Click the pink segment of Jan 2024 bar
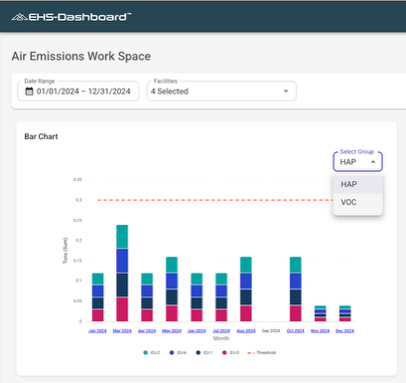This screenshot has width=406, height=383. click(x=97, y=315)
